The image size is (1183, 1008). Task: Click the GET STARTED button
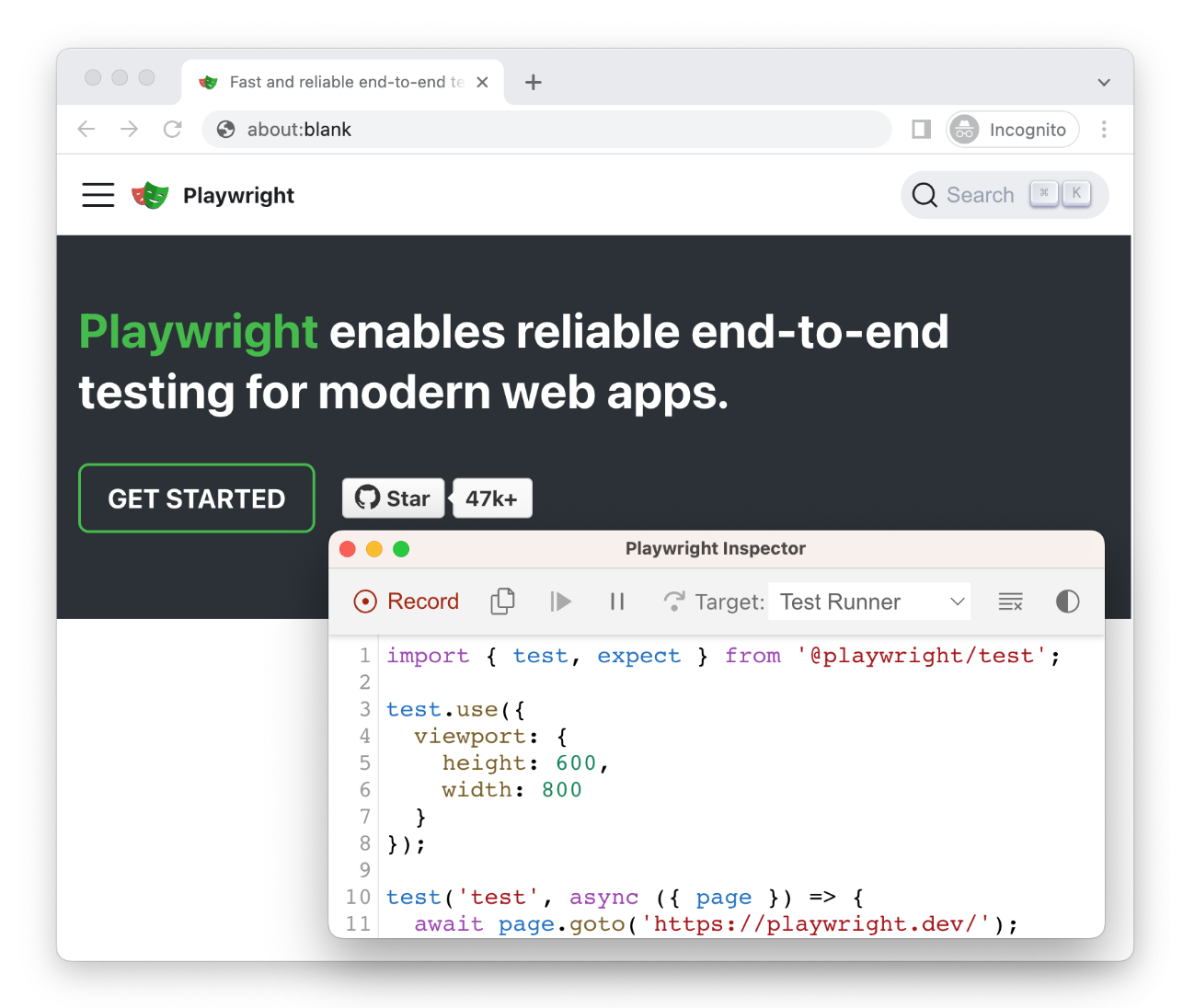tap(197, 498)
